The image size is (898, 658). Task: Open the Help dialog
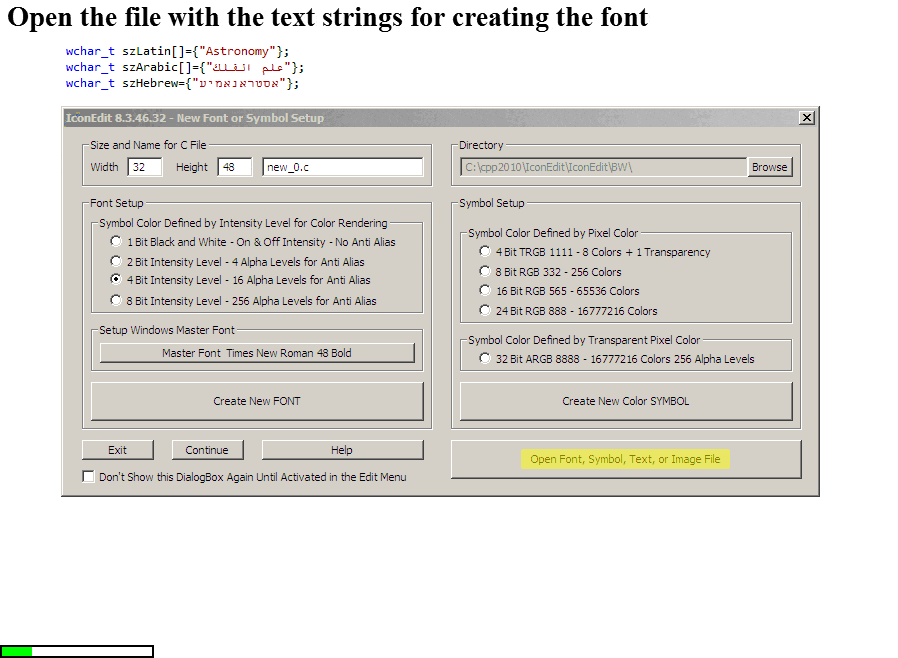342,449
